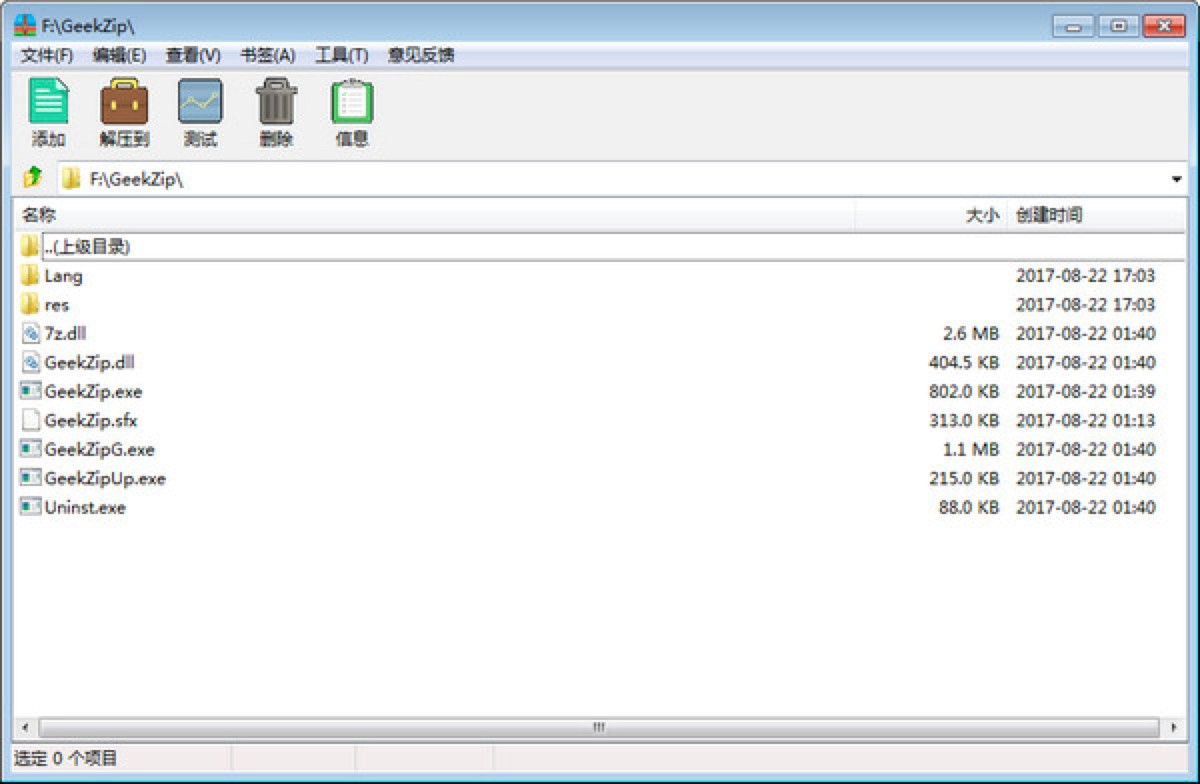Image resolution: width=1200 pixels, height=784 pixels.
Task: Click the folder icon in the address bar
Action: coord(71,179)
